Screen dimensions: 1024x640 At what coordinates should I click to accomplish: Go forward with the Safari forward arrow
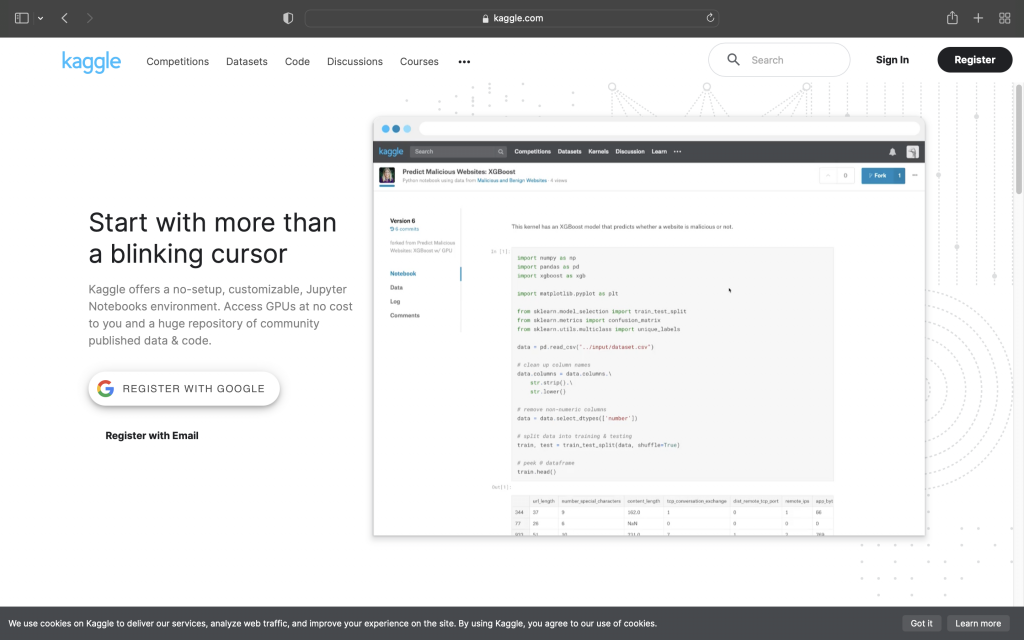click(89, 18)
